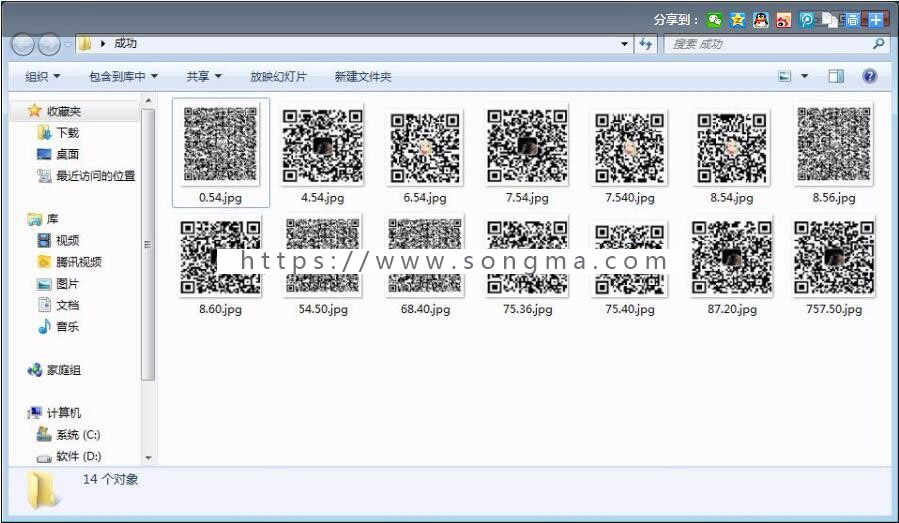Select thumbnail 0.54.jpg
899x523 pixels.
(x=221, y=153)
